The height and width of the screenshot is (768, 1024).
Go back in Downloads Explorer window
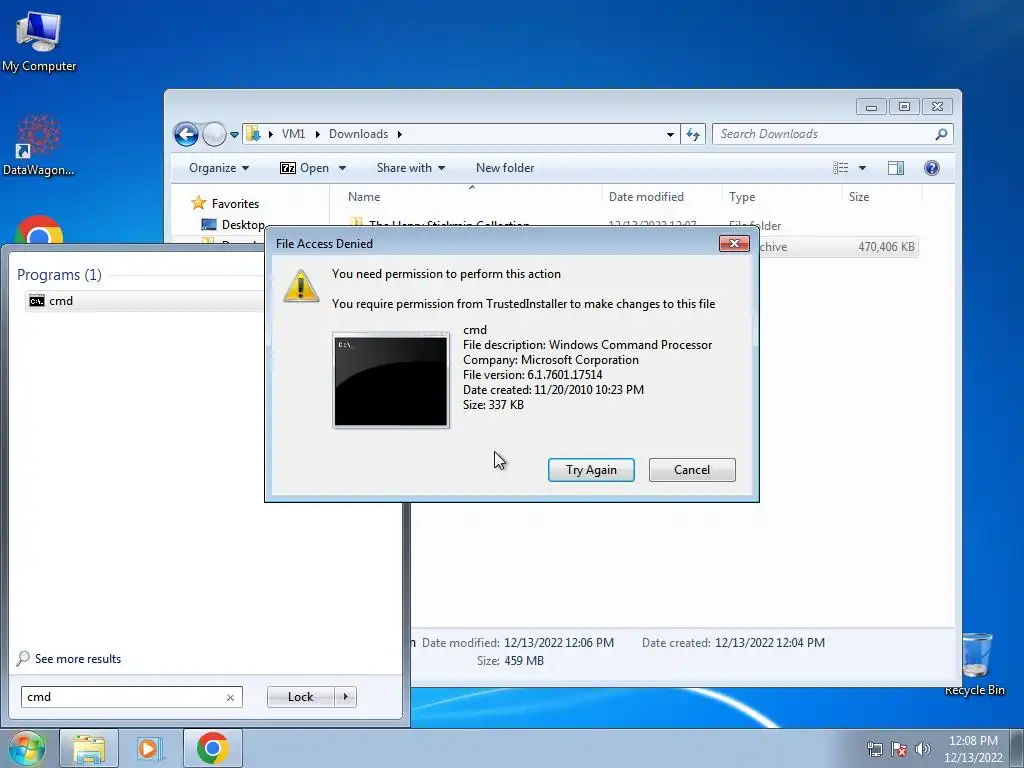pyautogui.click(x=186, y=135)
